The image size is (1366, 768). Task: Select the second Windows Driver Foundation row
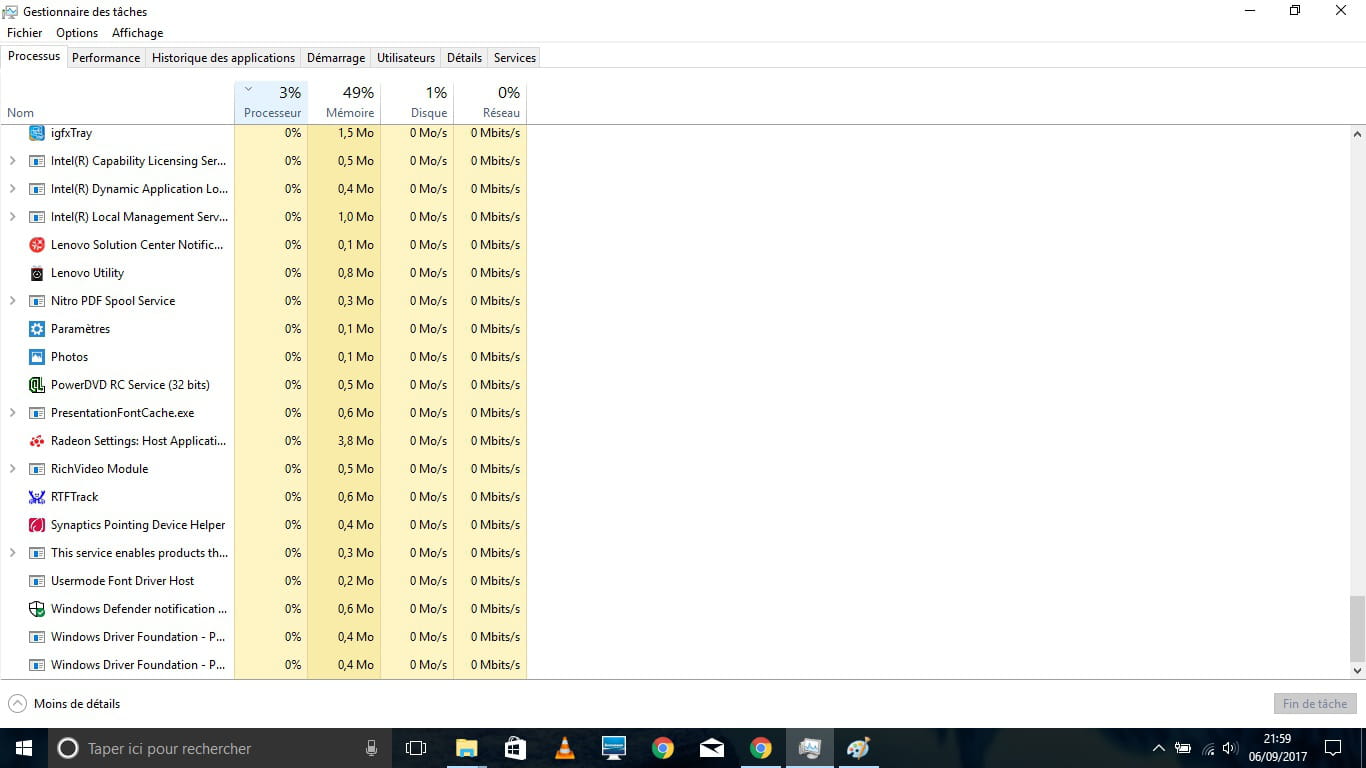coord(263,665)
